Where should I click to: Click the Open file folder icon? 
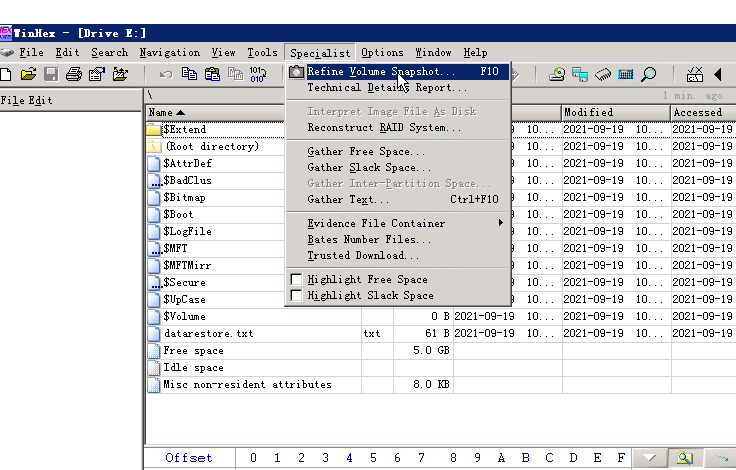(28, 74)
